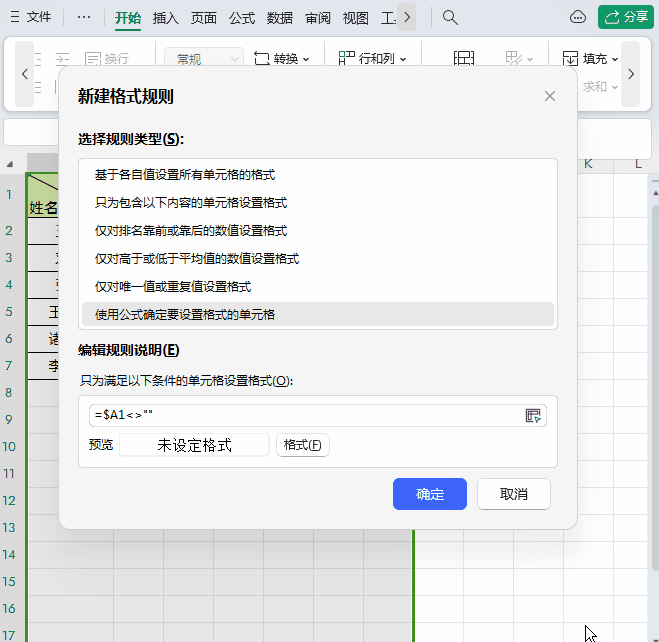Open the three-dots more options menu
Screen dimensions: 659x642
click(x=84, y=17)
